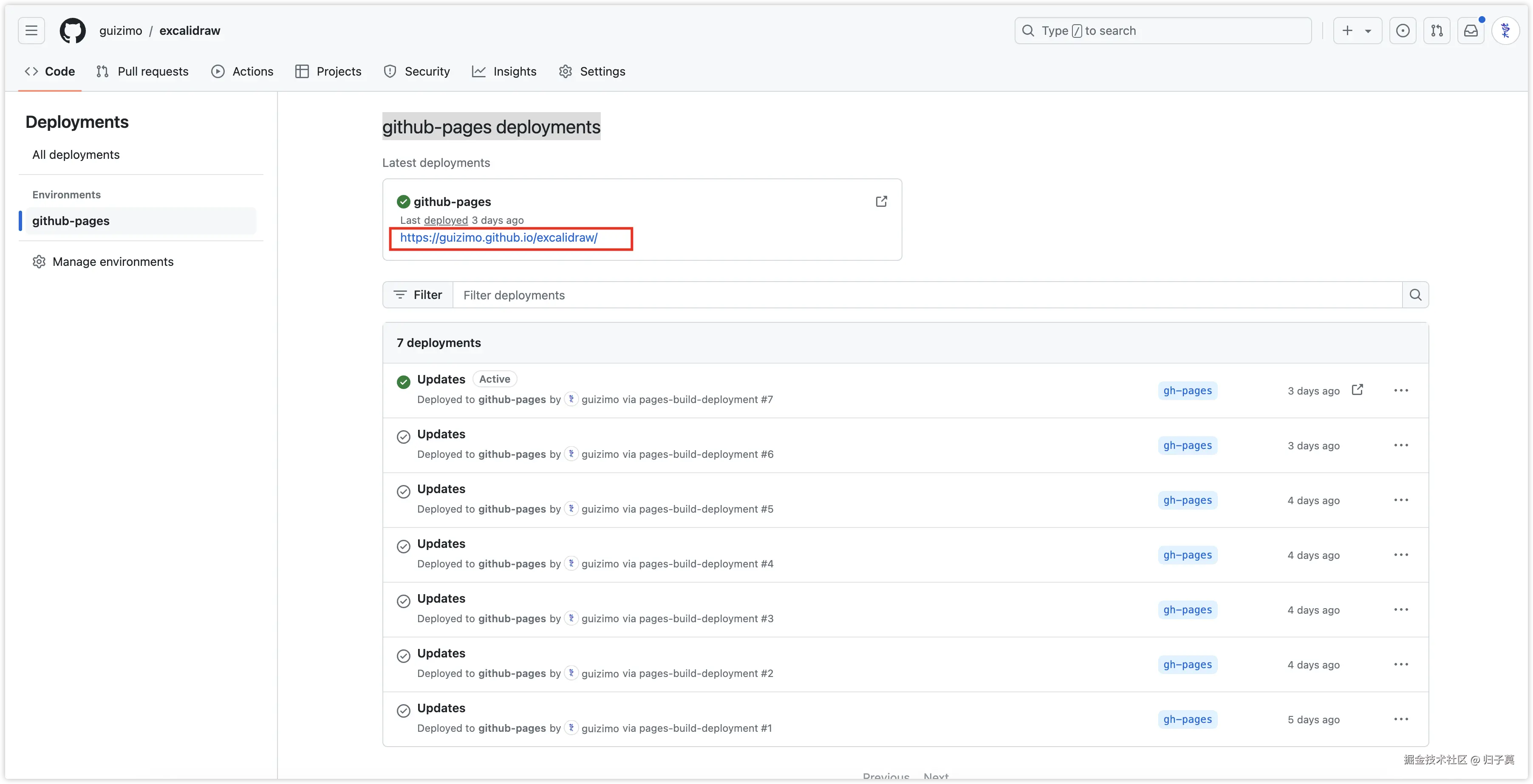Image resolution: width=1533 pixels, height=784 pixels.
Task: Click the search magnifier in filter bar
Action: pos(1415,295)
